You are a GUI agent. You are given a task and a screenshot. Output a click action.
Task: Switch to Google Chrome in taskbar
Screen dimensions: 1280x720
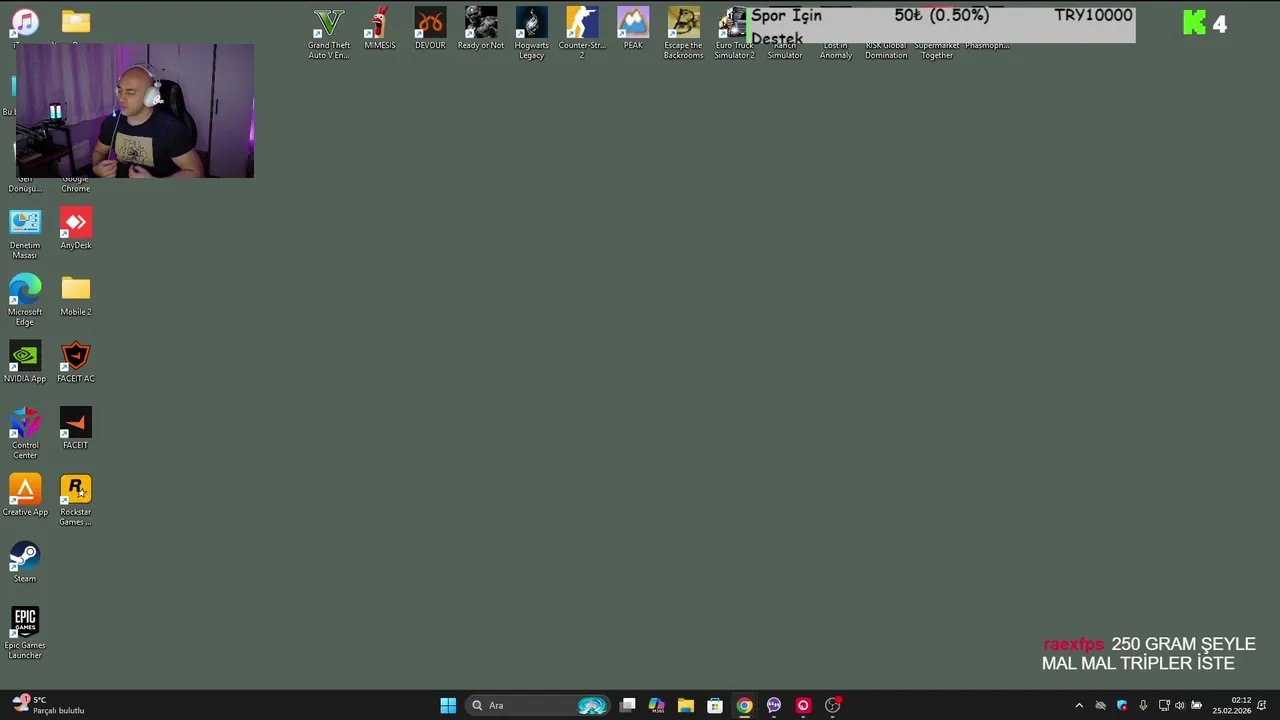pos(744,705)
